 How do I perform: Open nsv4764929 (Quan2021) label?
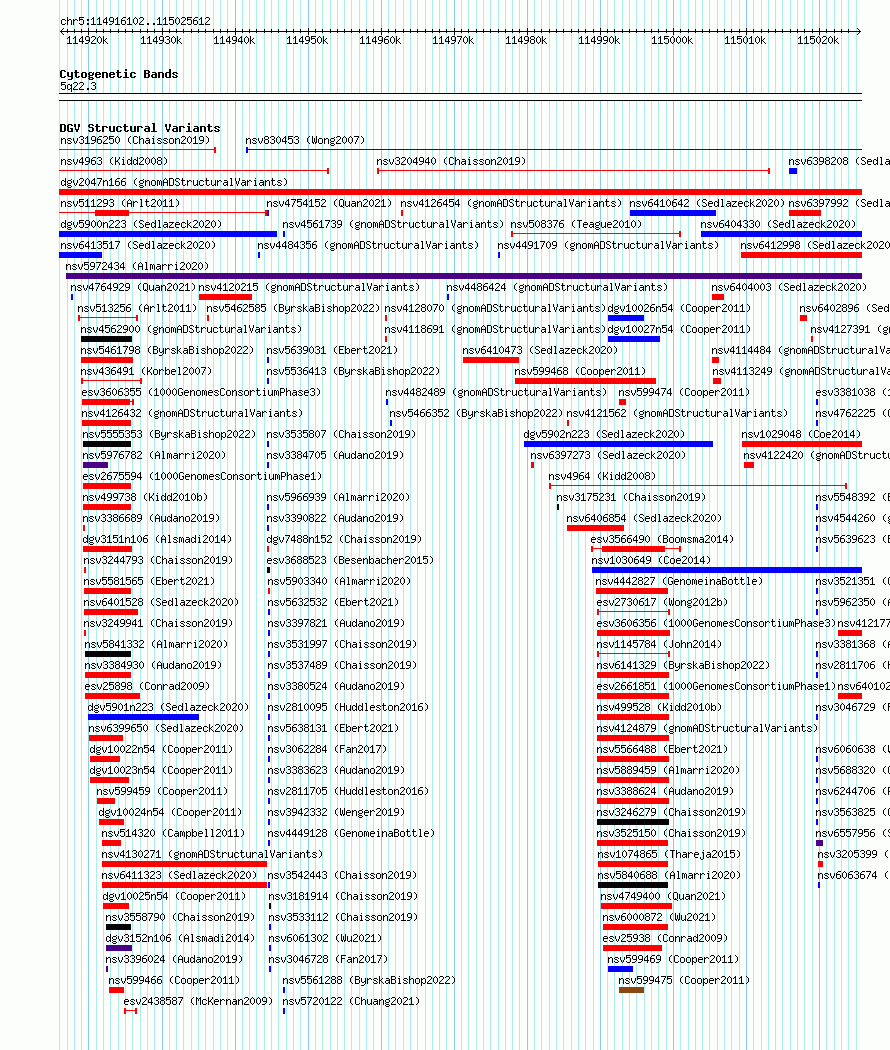pyautogui.click(x=133, y=287)
